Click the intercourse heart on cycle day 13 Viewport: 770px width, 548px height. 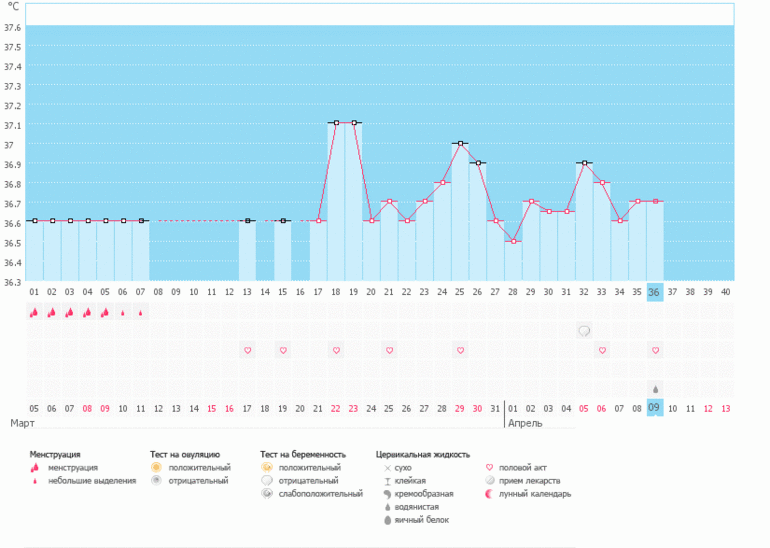pos(247,350)
